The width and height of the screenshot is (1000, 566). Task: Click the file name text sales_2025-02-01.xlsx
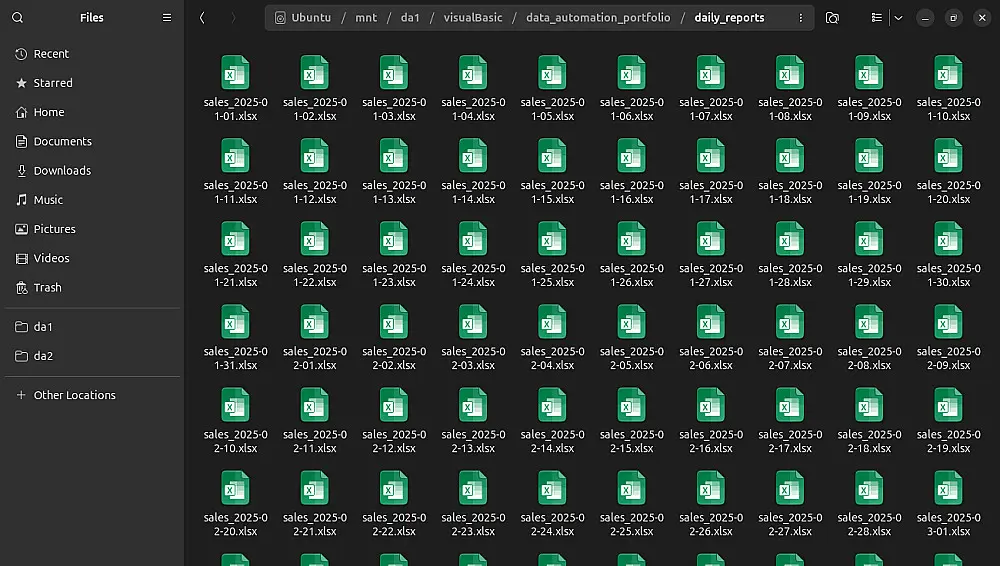(314, 358)
